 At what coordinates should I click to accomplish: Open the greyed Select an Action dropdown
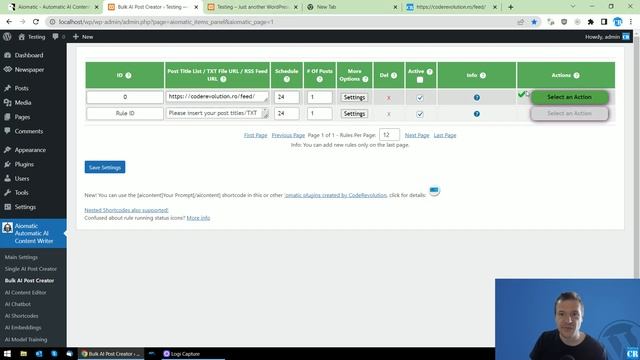(569, 113)
